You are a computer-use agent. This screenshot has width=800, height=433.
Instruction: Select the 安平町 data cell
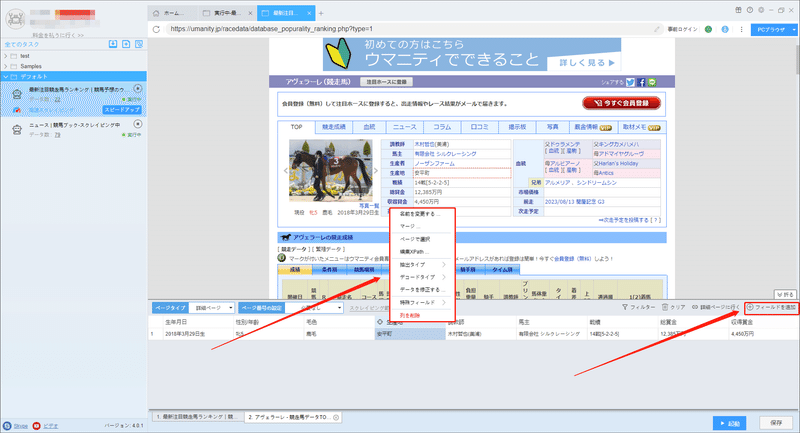click(410, 334)
